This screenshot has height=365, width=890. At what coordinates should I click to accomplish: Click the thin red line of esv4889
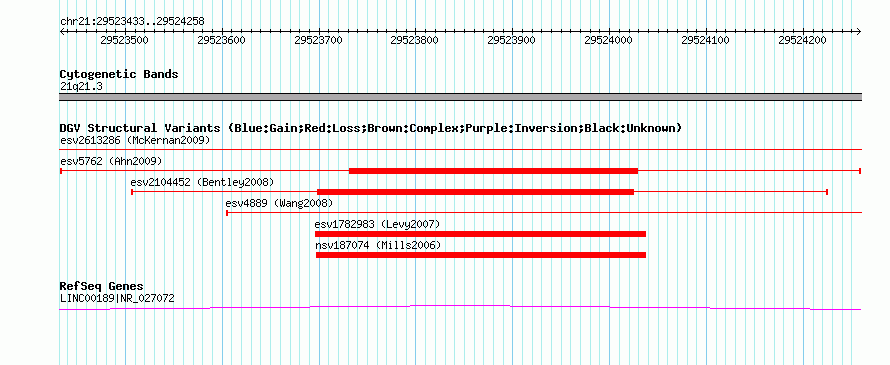tap(544, 213)
